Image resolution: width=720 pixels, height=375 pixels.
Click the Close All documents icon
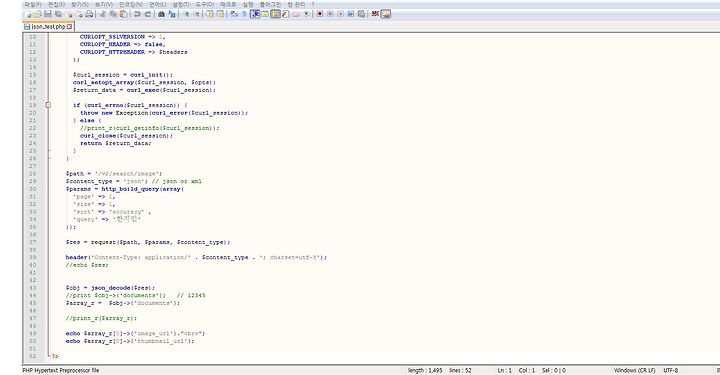coord(80,14)
